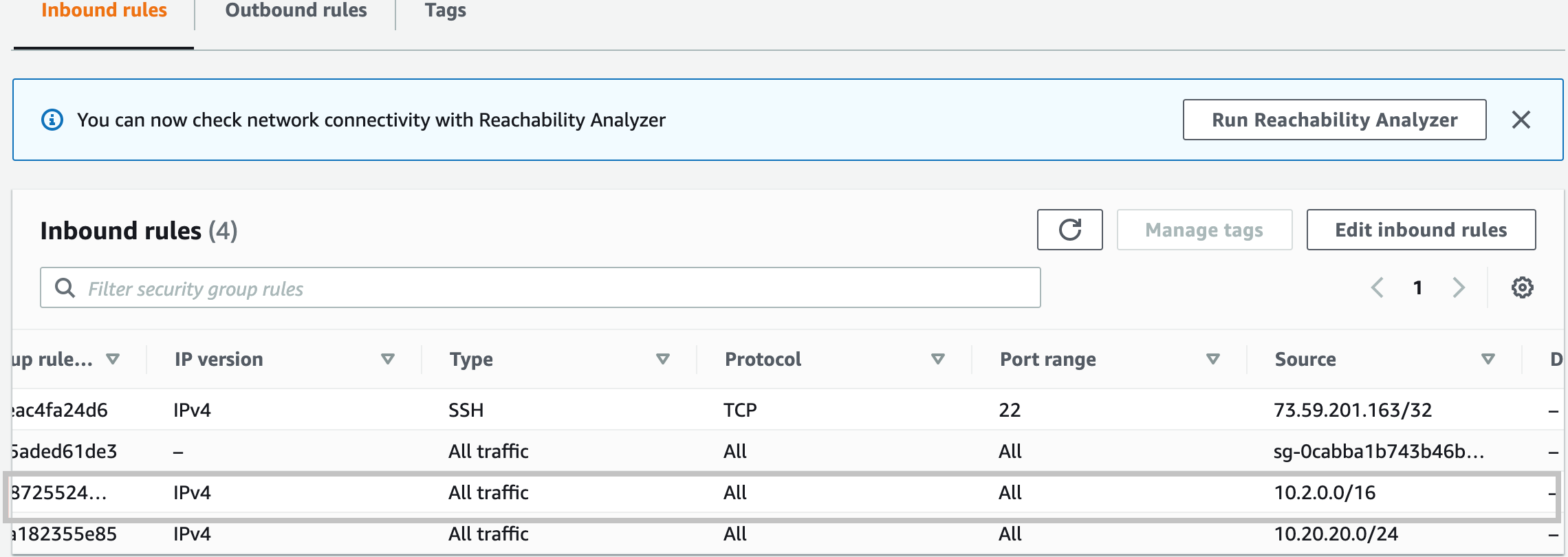Open the Tags tab

pyautogui.click(x=446, y=11)
